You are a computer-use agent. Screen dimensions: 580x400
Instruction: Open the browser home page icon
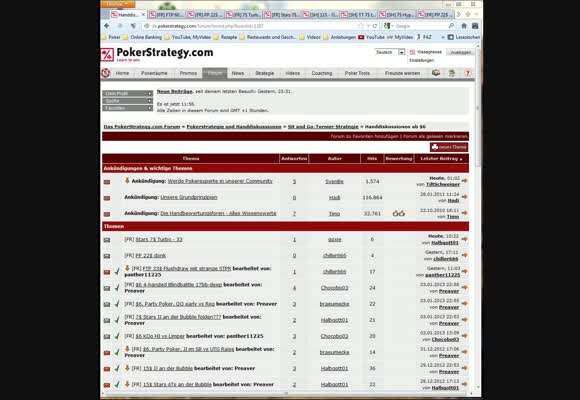[464, 26]
